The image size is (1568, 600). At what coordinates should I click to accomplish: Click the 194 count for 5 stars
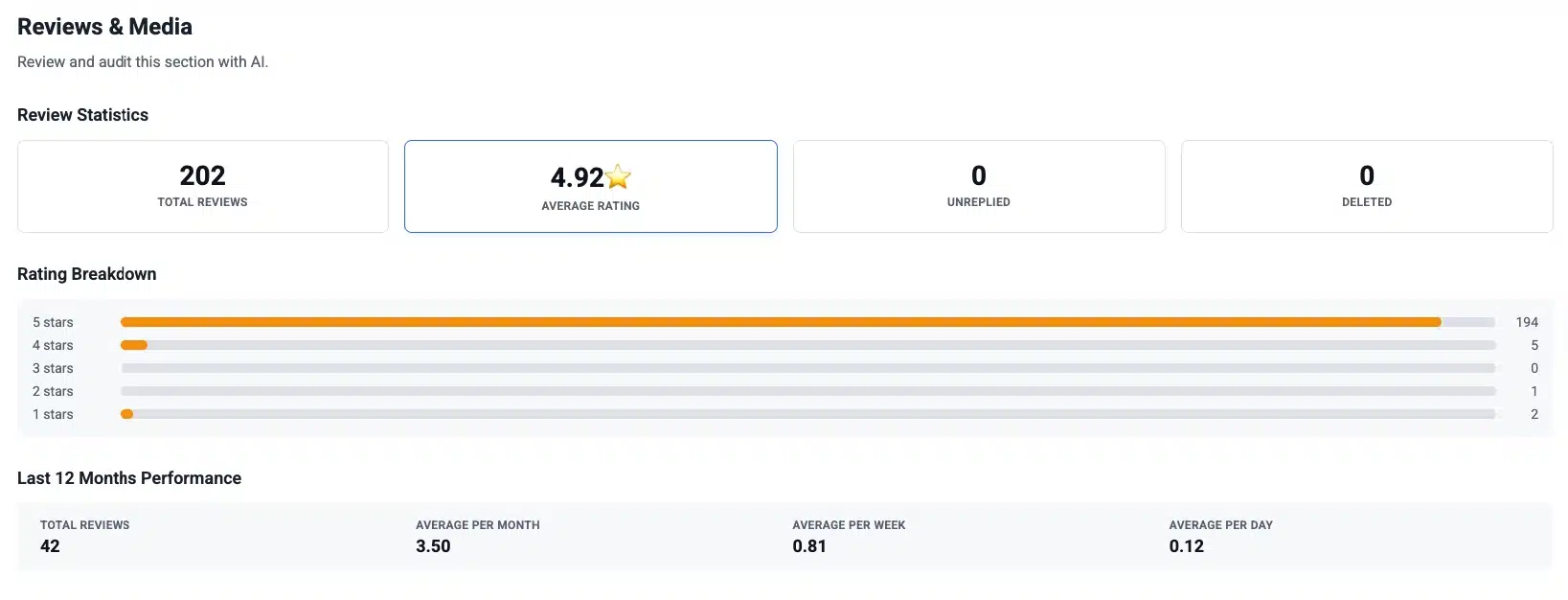click(x=1527, y=322)
